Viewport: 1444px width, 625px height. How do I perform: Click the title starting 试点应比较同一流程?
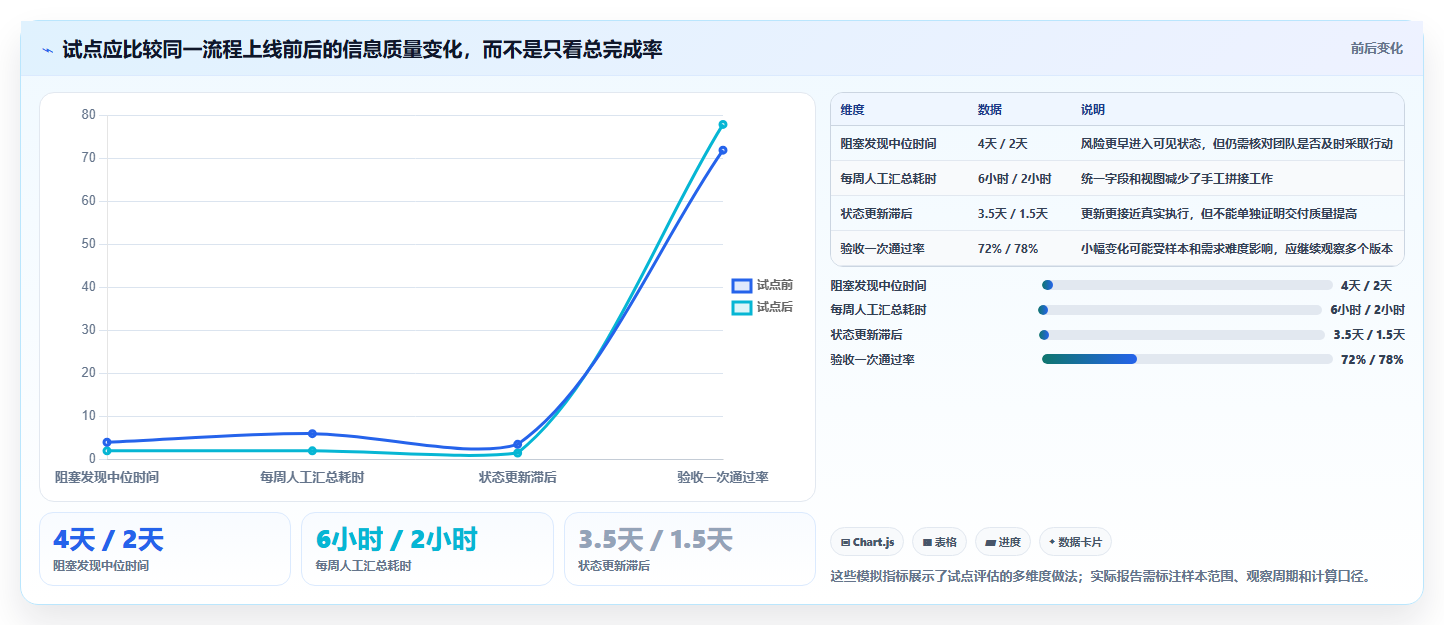362,49
